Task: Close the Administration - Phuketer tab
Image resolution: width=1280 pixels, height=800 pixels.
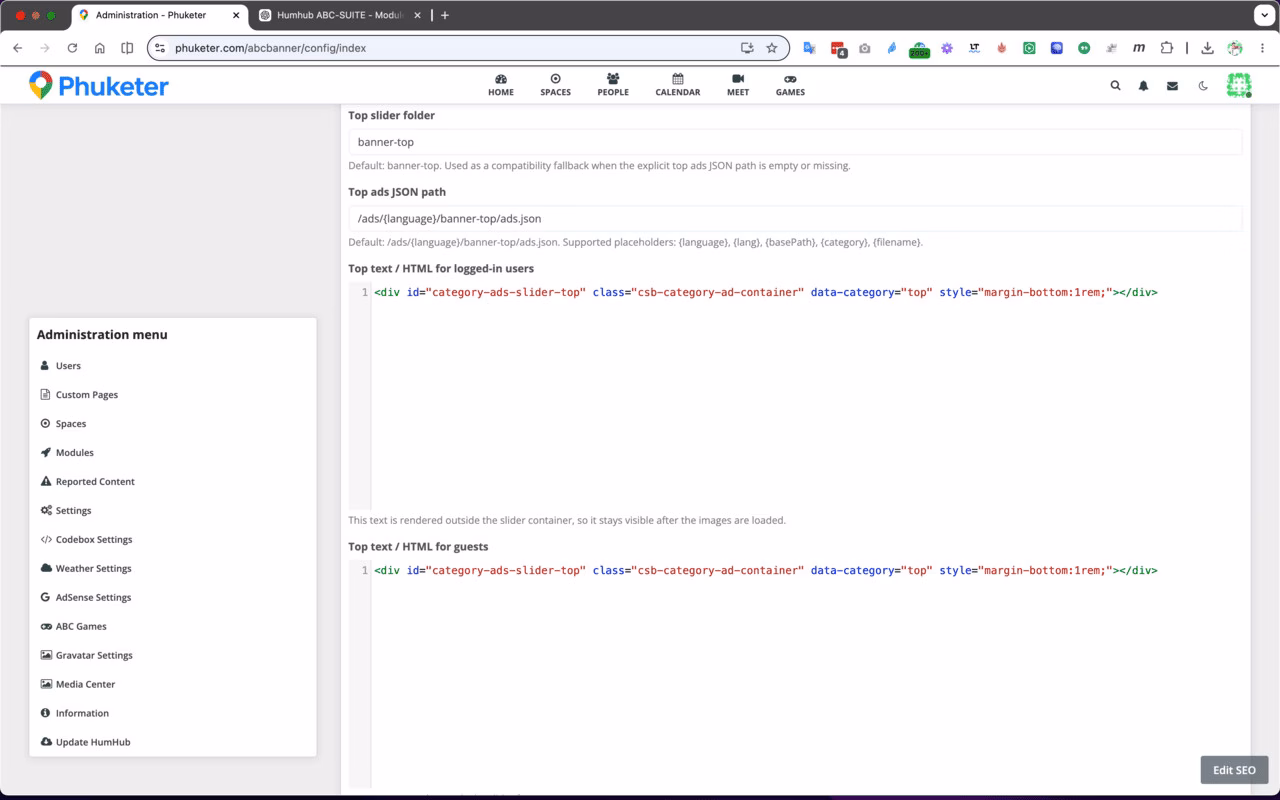Action: 235,15
